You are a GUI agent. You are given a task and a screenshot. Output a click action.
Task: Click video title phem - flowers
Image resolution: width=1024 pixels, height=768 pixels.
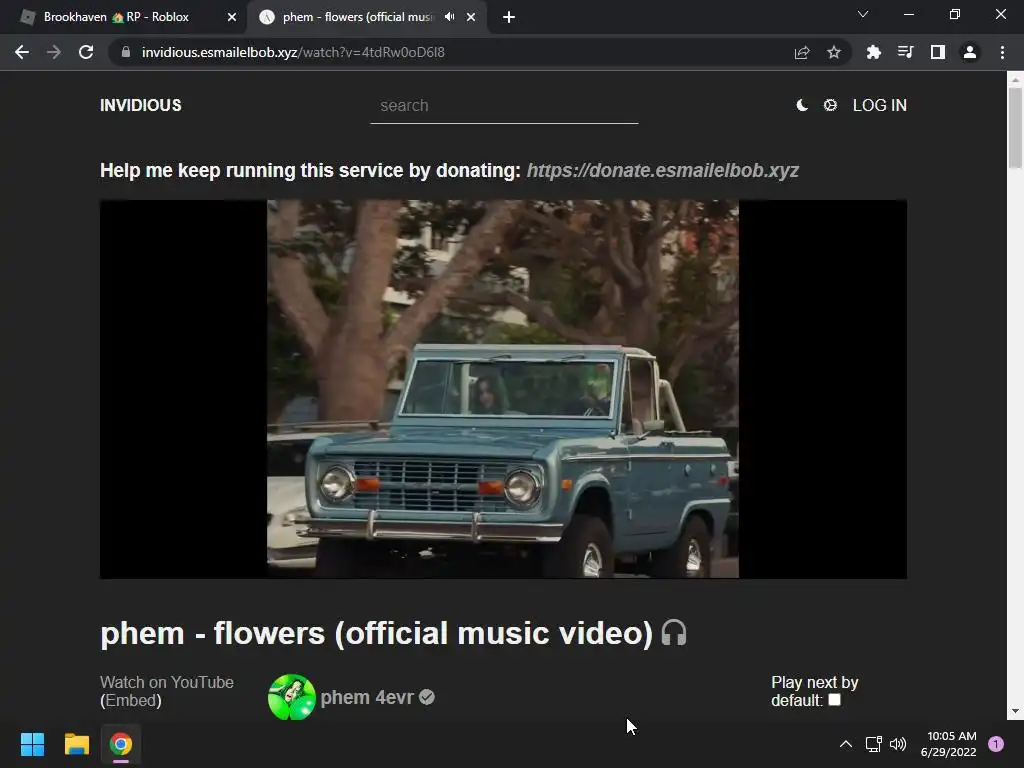pyautogui.click(x=376, y=633)
